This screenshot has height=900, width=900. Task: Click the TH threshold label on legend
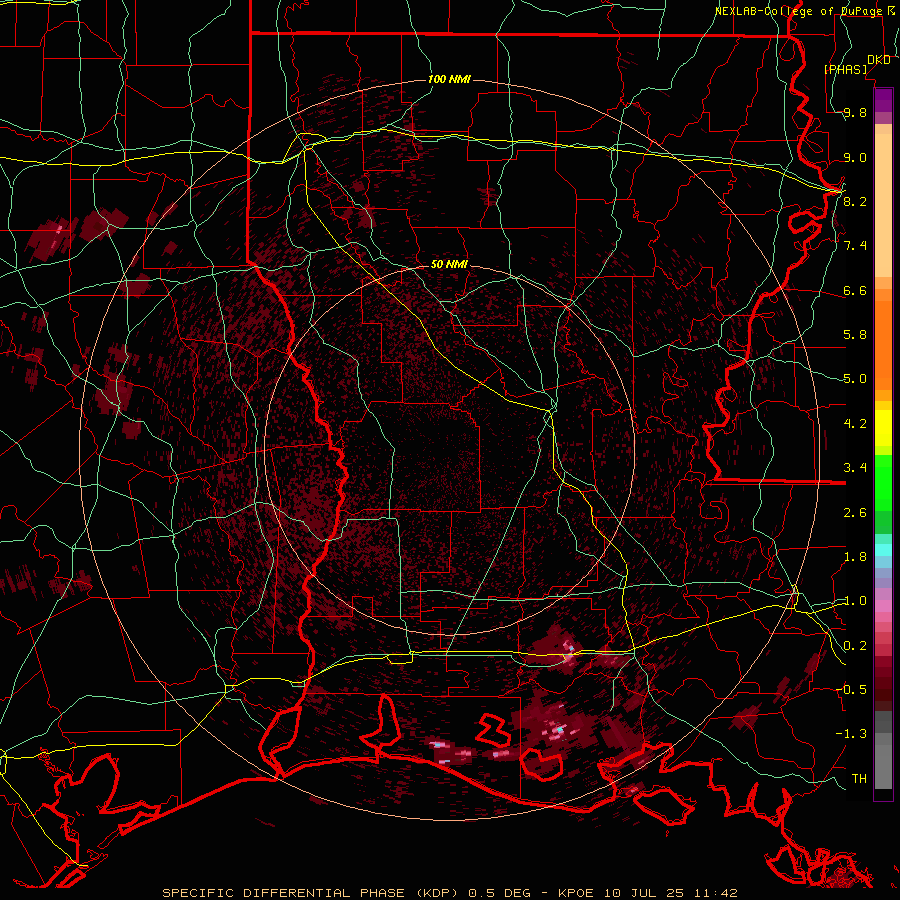[x=859, y=778]
